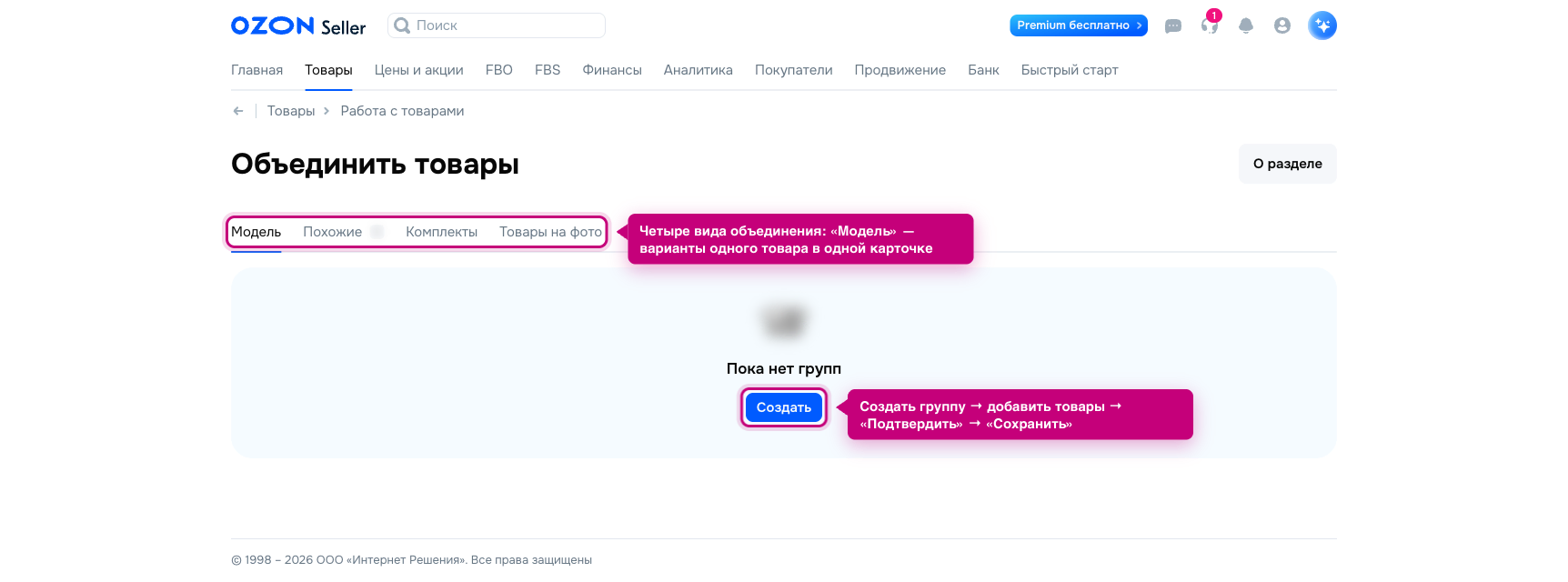Open the Финансы menu tab
This screenshot has width=1568, height=582.
[x=612, y=70]
